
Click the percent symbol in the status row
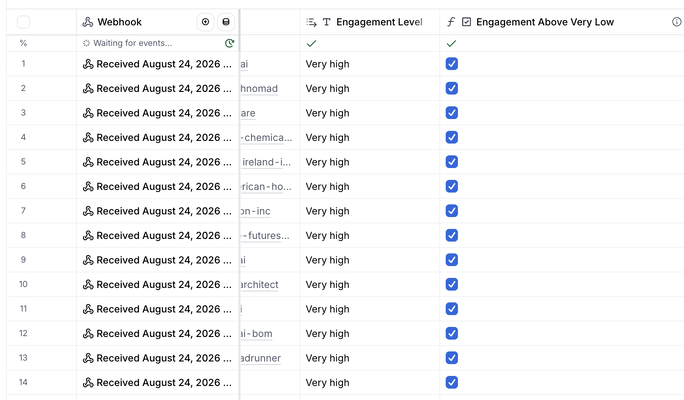(23, 43)
